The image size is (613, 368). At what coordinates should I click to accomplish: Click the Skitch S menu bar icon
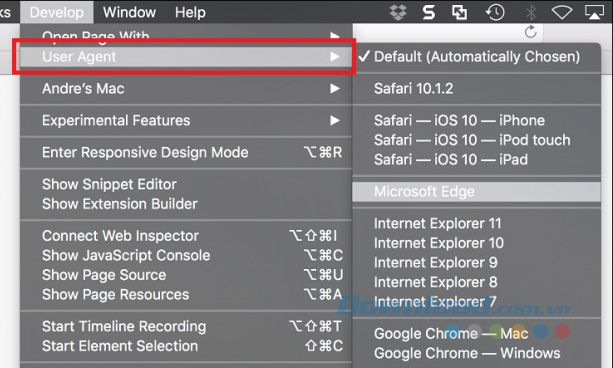[429, 12]
